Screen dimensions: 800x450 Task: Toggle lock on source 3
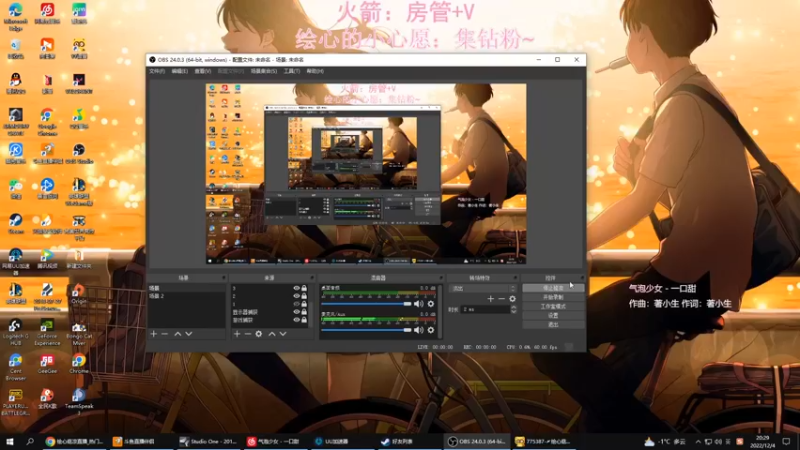[304, 288]
